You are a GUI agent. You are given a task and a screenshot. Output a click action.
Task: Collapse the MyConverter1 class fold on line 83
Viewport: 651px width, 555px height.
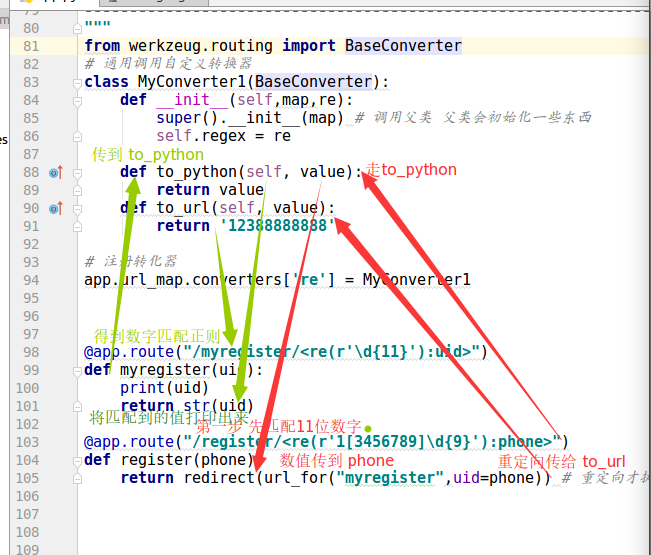click(x=77, y=83)
